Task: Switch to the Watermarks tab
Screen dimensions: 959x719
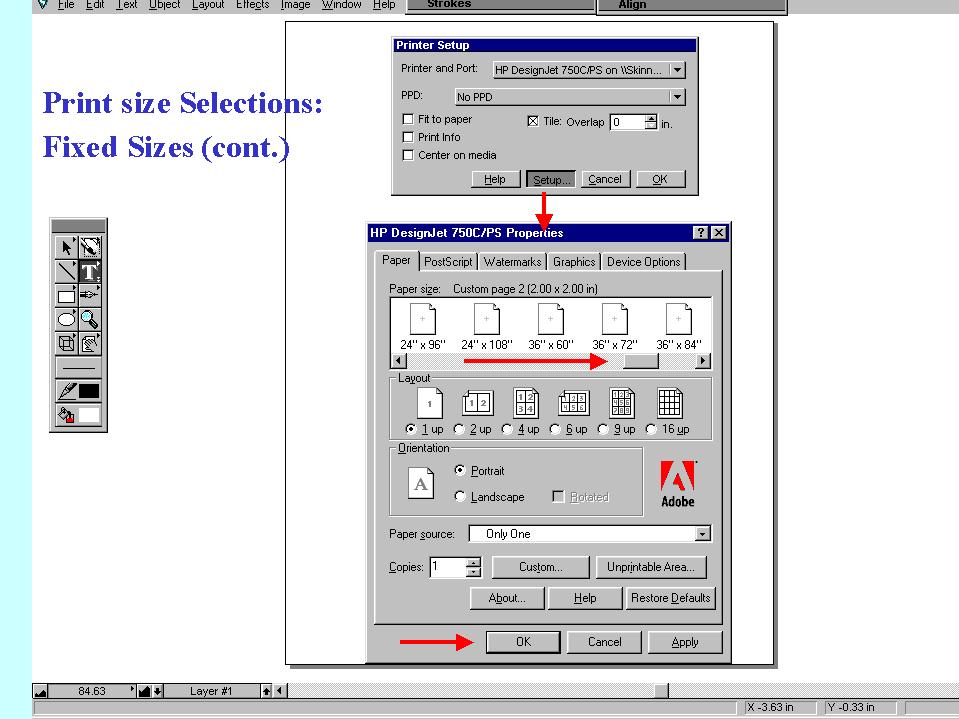Action: (x=512, y=262)
